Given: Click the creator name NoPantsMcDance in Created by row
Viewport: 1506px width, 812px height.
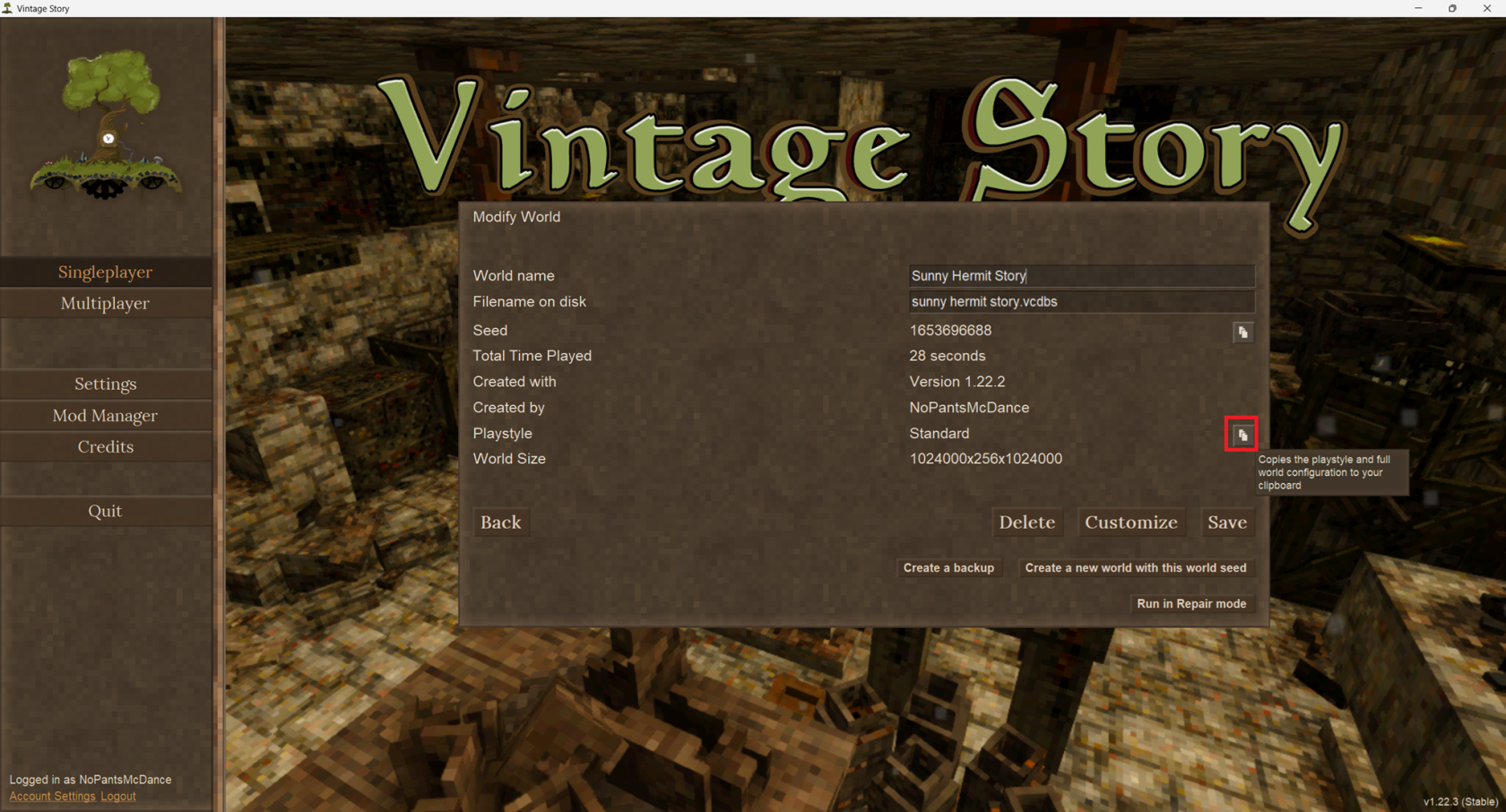Looking at the screenshot, I should click(969, 408).
